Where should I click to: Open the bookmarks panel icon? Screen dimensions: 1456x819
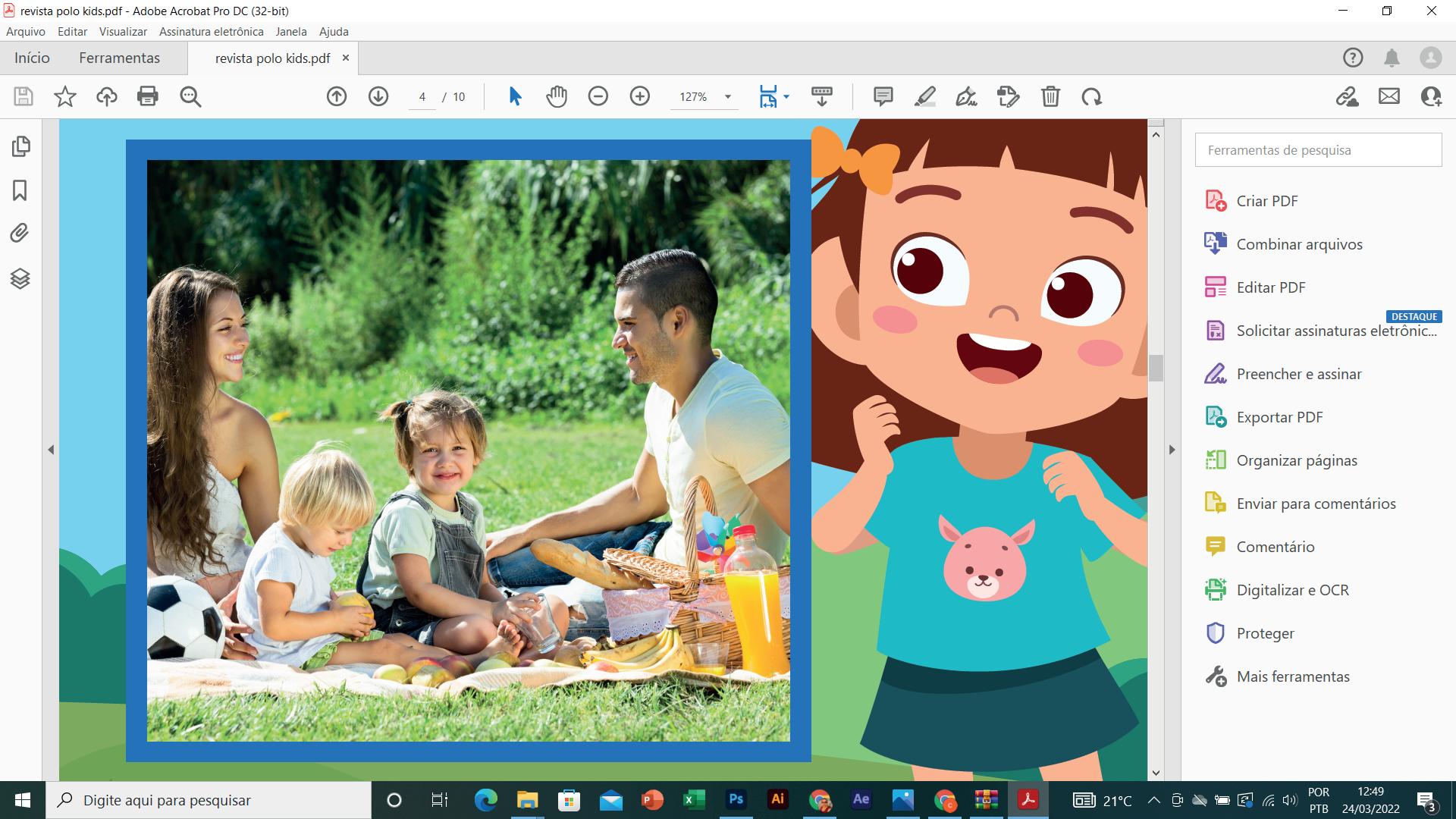click(20, 190)
